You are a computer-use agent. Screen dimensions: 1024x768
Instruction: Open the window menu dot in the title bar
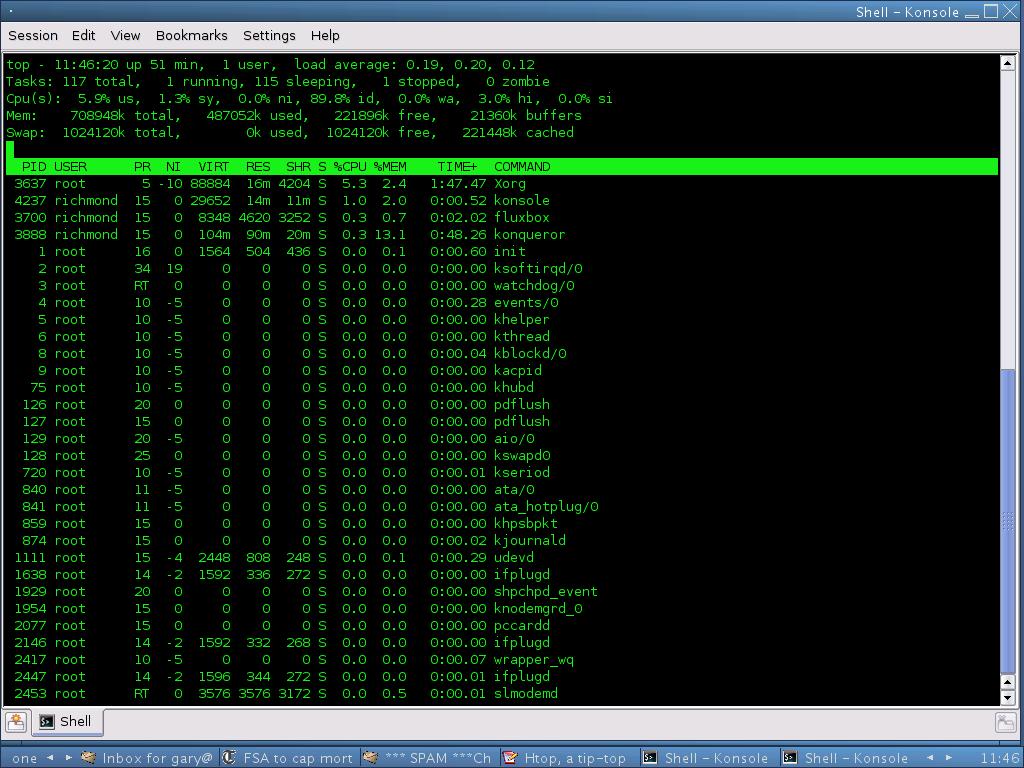(10, 11)
